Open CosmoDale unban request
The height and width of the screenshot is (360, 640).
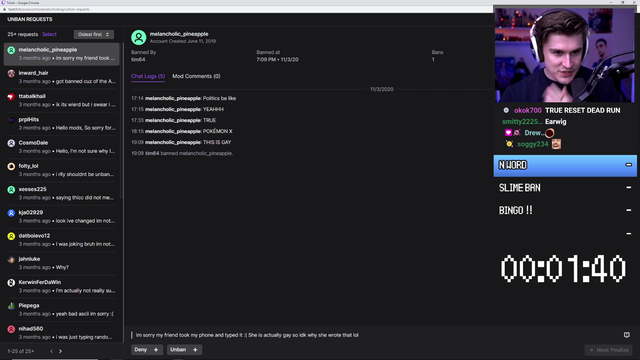click(62, 147)
